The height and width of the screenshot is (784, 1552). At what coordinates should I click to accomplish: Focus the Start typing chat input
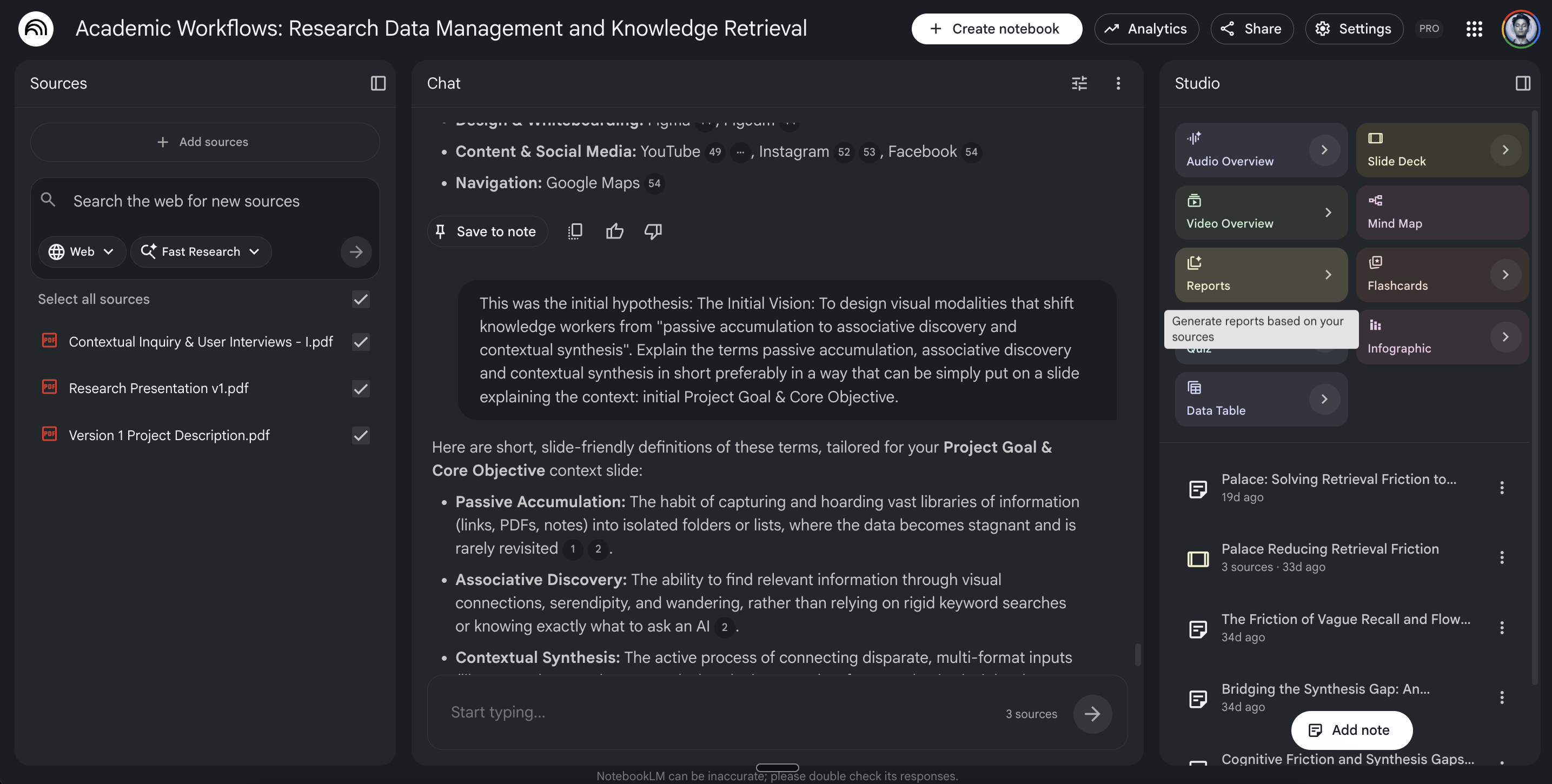click(723, 712)
